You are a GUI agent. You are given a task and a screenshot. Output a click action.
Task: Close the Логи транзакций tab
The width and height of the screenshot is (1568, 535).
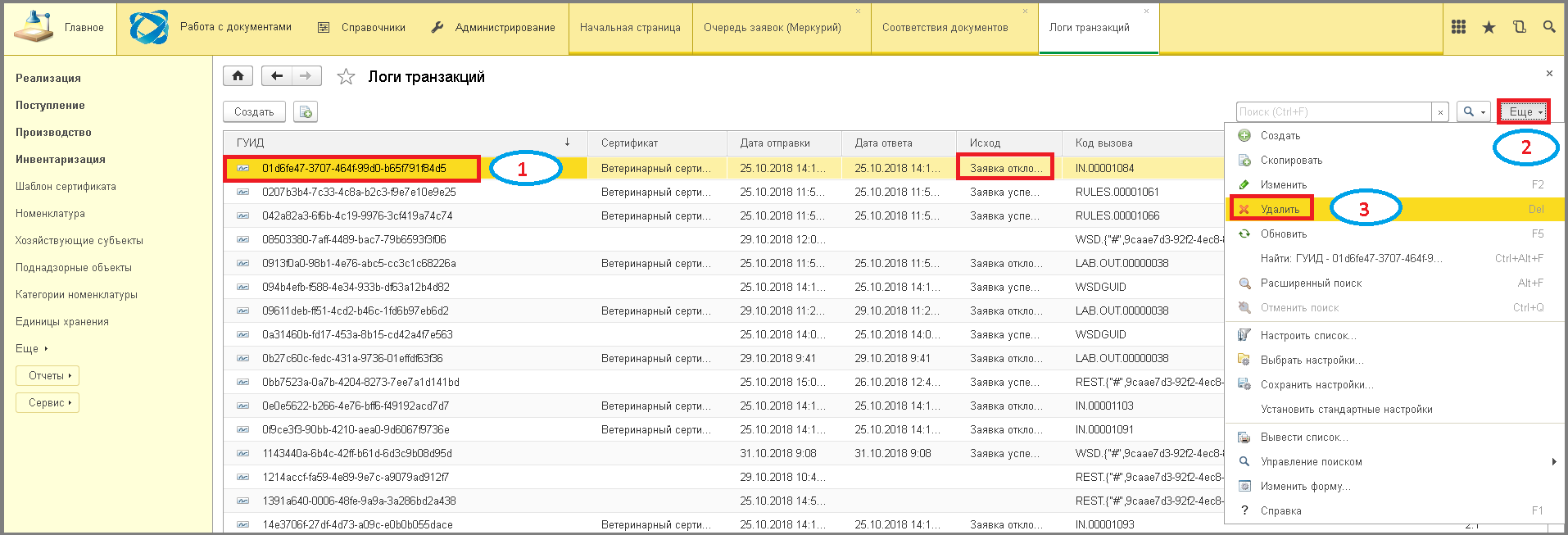pos(1146,11)
